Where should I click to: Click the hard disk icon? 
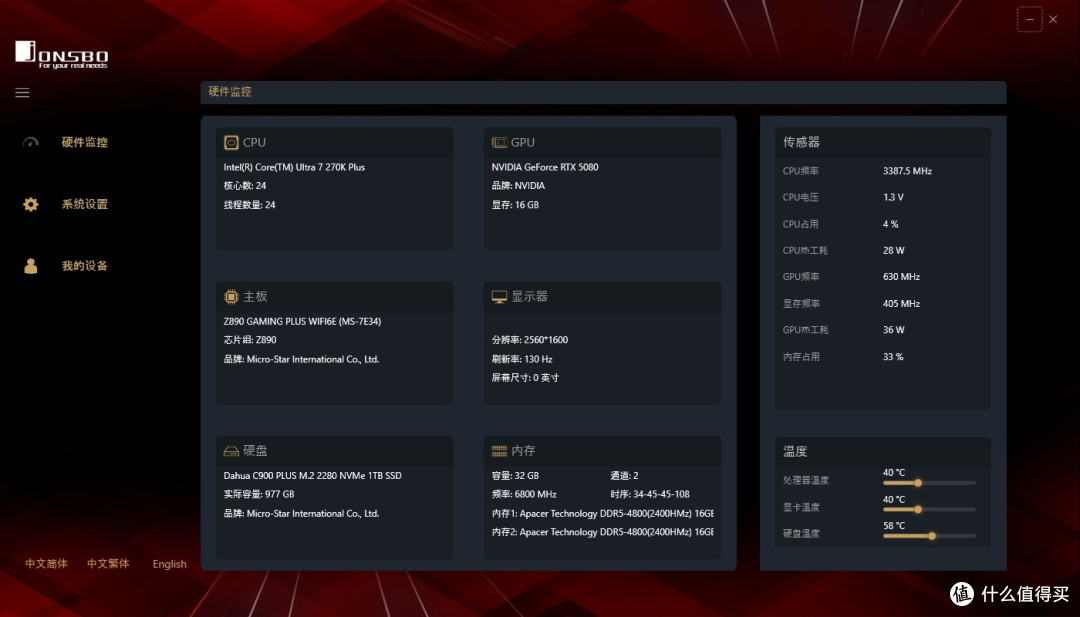(231, 451)
